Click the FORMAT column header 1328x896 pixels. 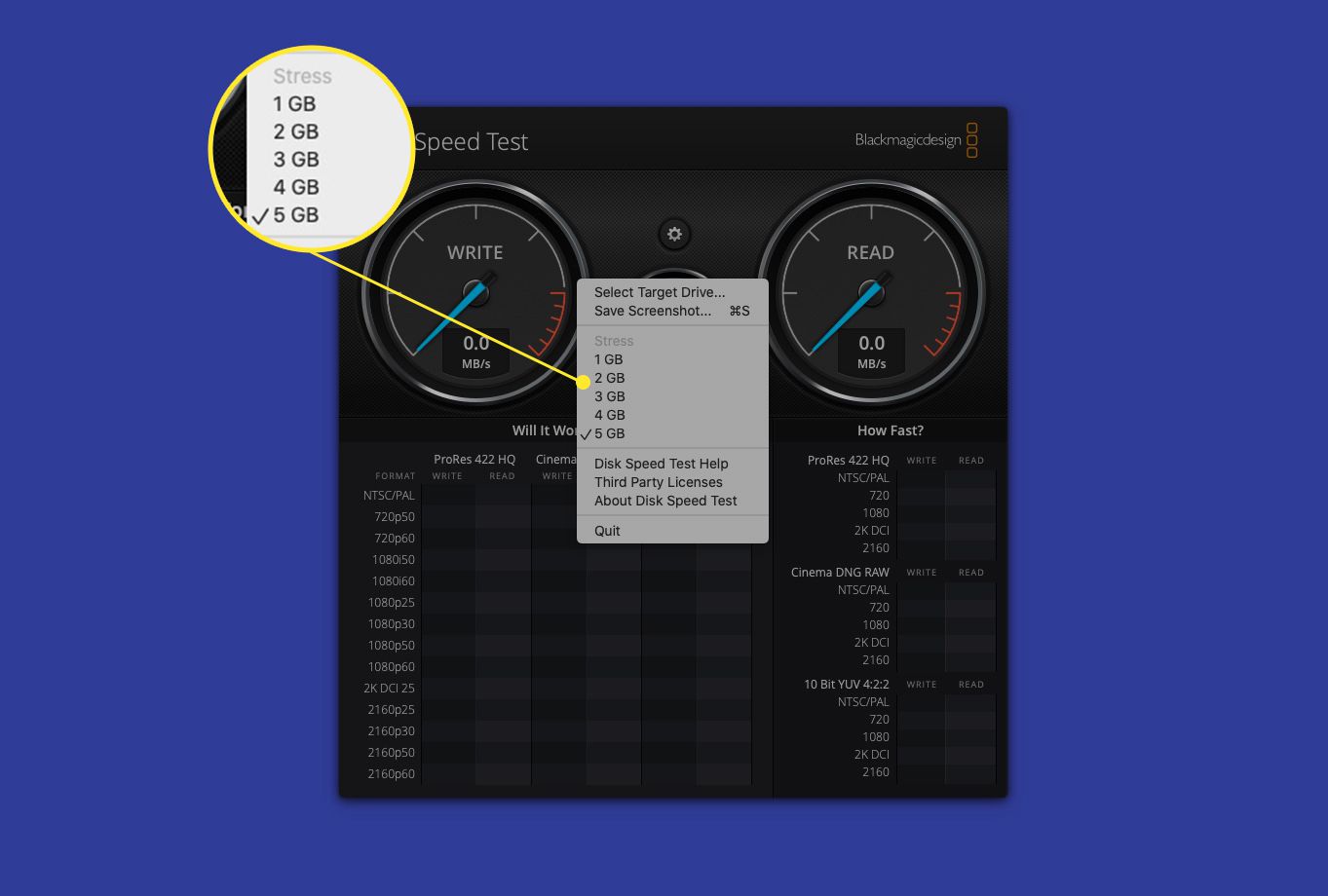pyautogui.click(x=396, y=476)
